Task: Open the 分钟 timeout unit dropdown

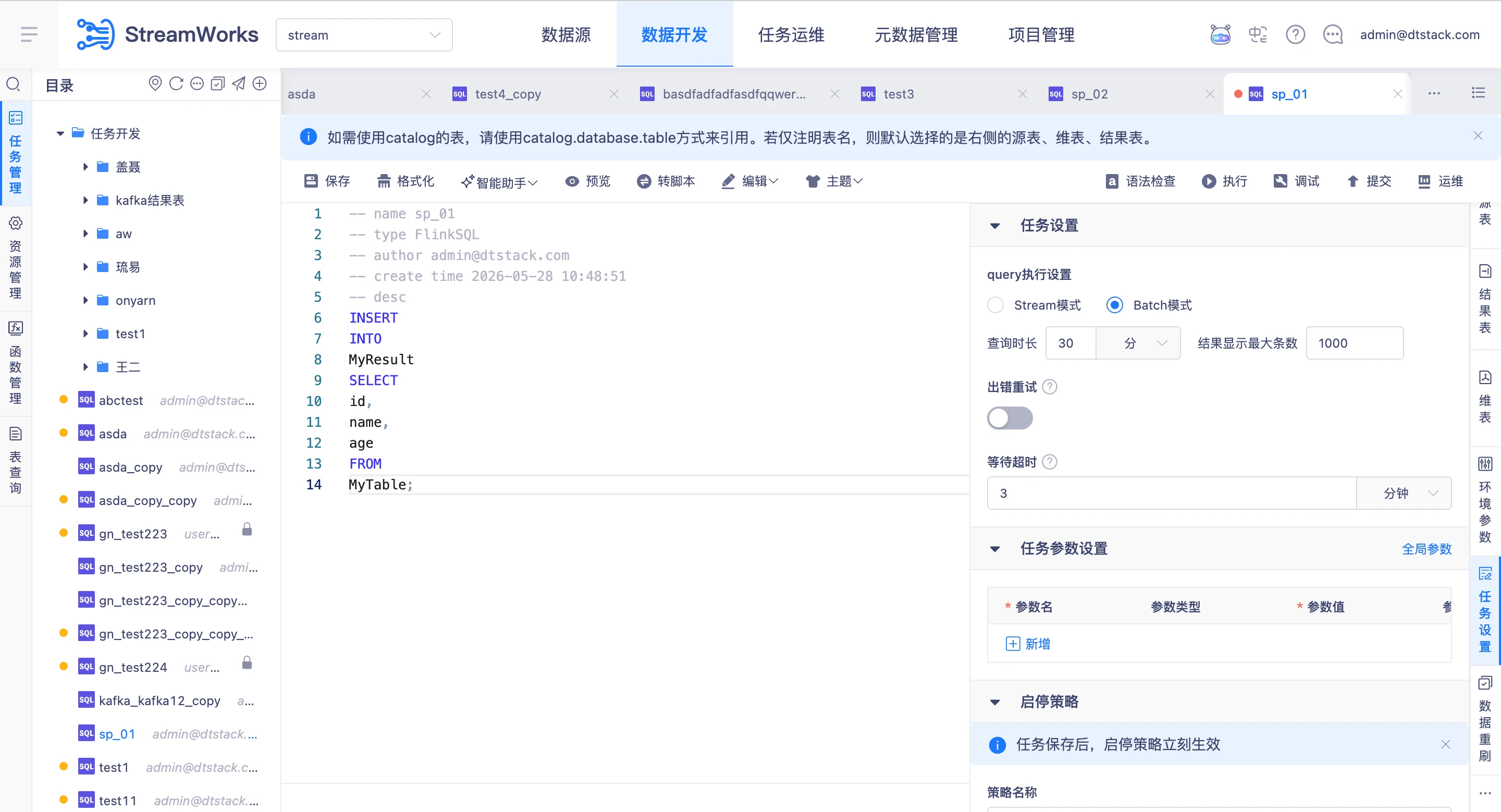Action: [x=1404, y=494]
